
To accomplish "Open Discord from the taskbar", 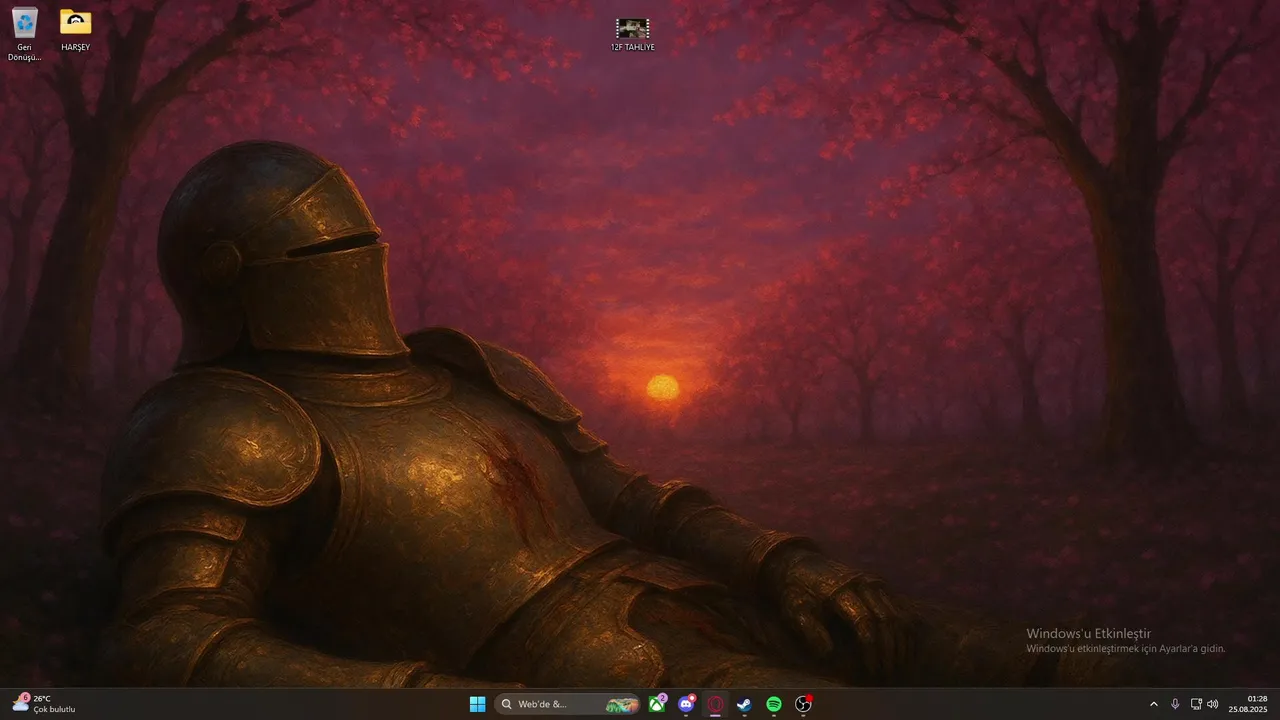I will click(686, 704).
